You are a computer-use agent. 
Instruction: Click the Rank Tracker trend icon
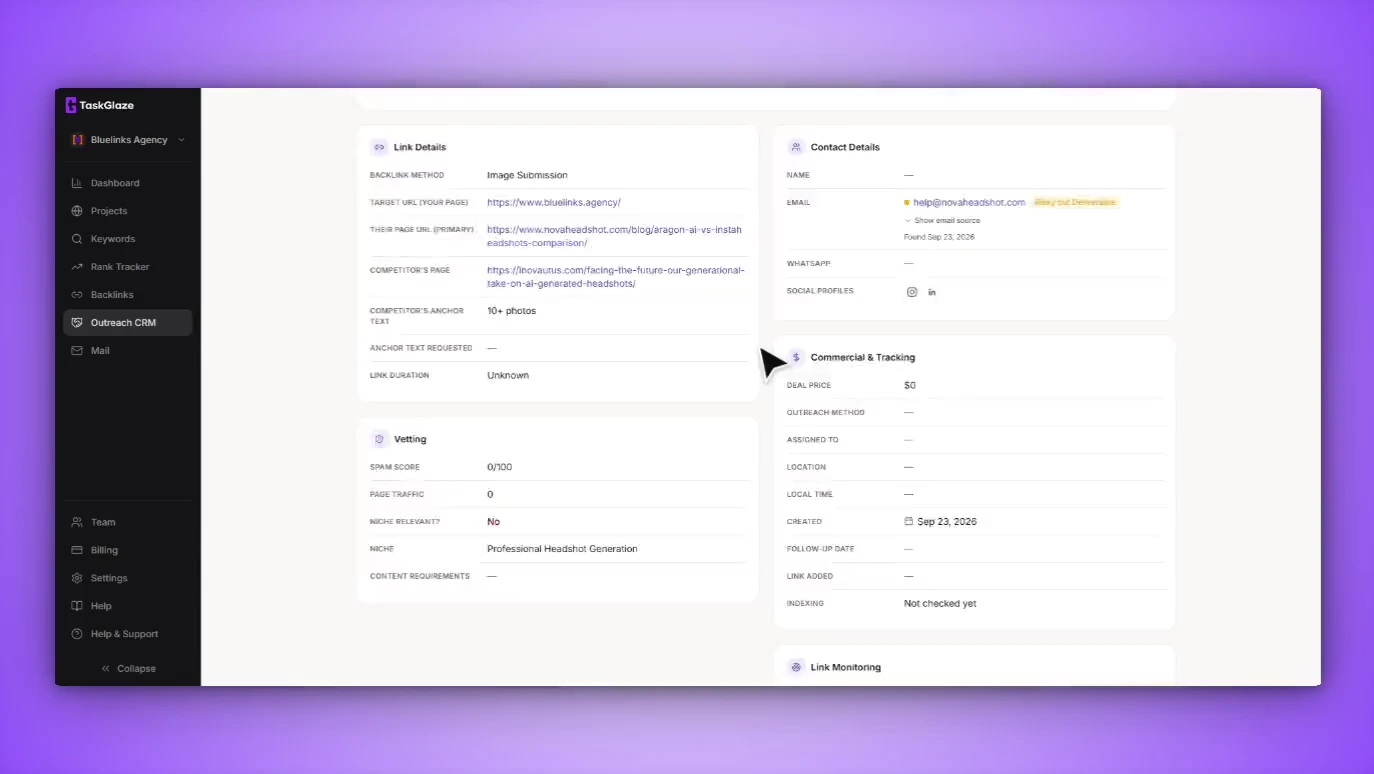tap(77, 267)
